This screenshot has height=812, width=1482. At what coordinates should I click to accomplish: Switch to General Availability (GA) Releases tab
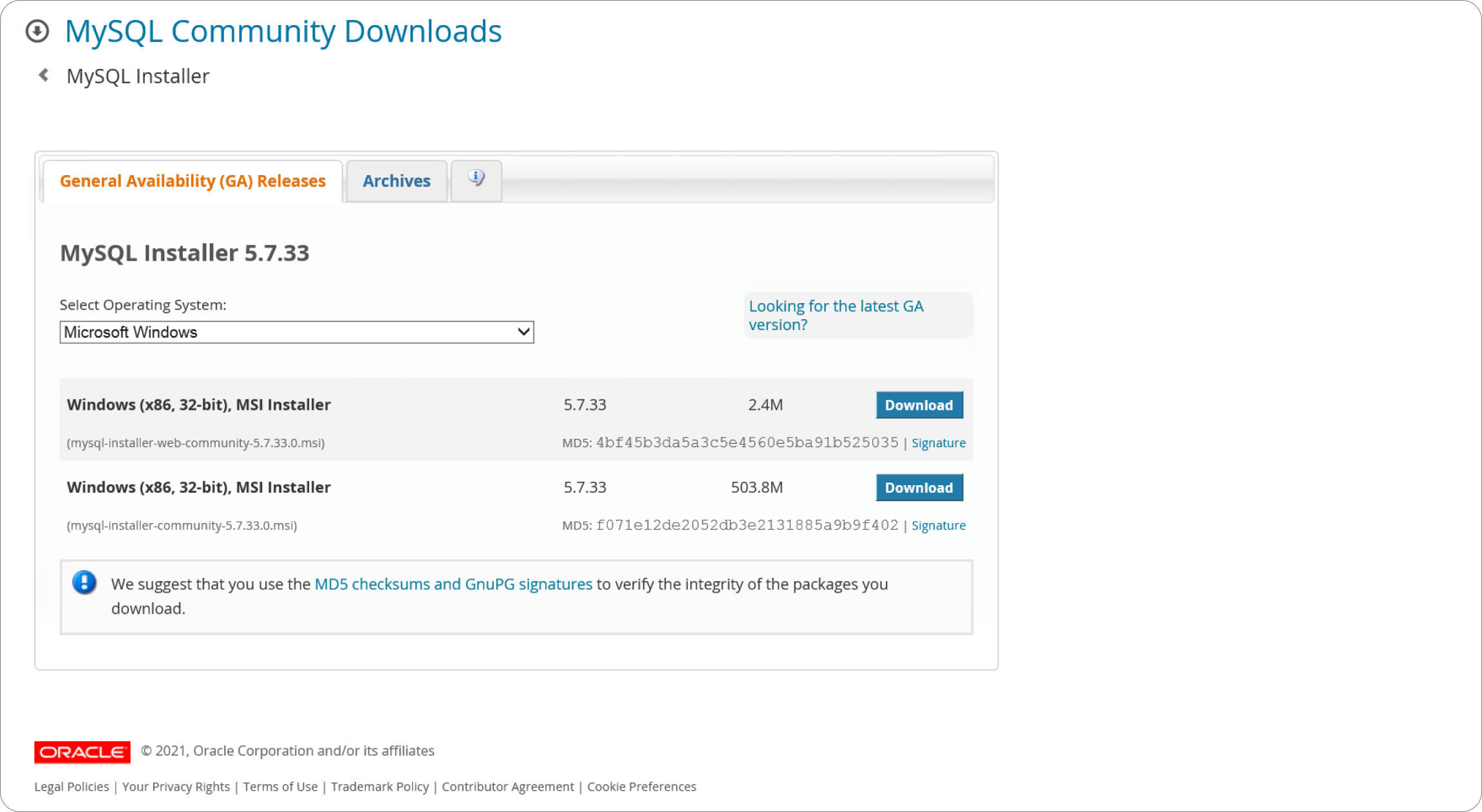(x=192, y=181)
